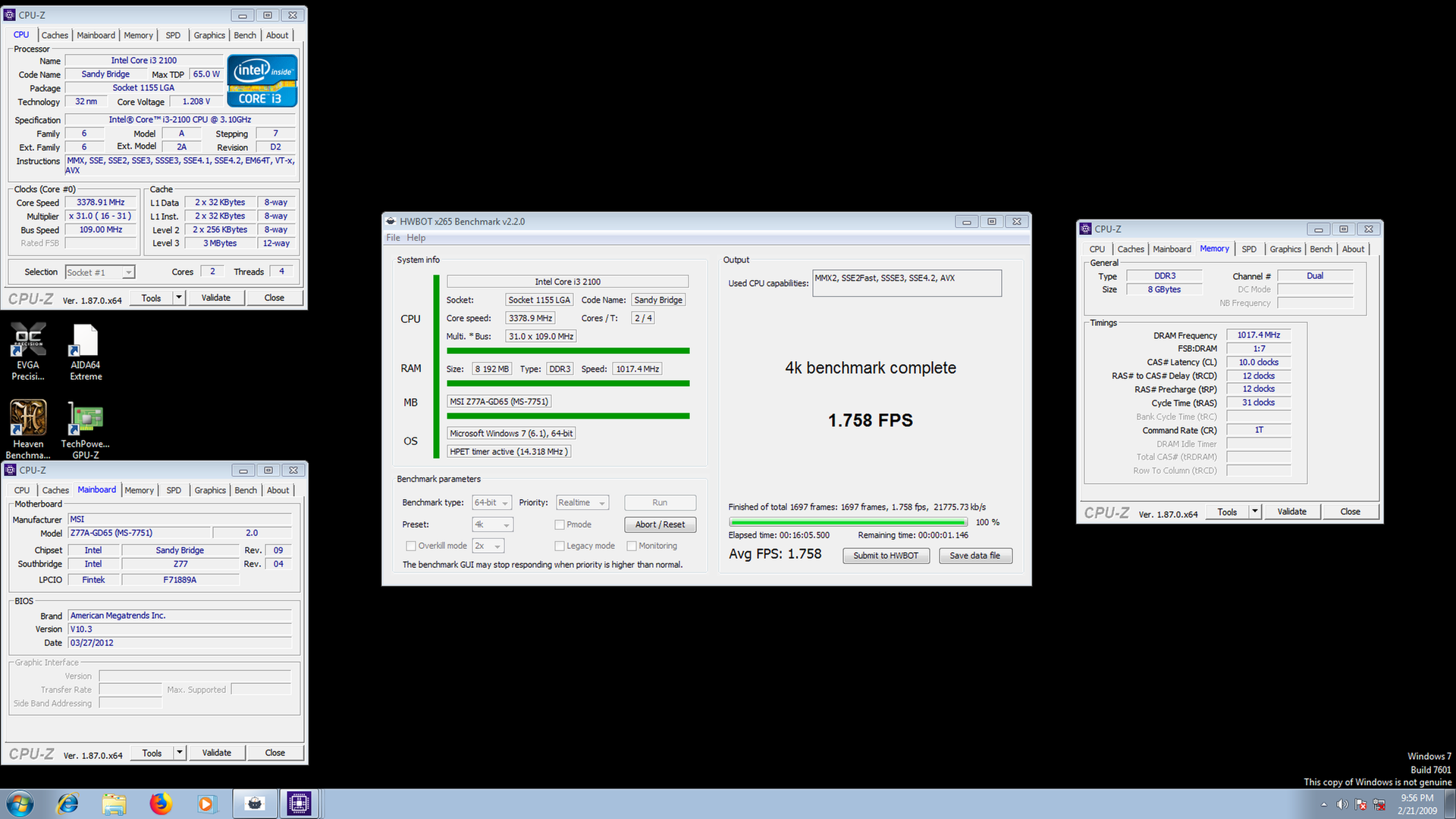1456x819 pixels.
Task: Expand Tools arrow in Mainboard window
Action: coord(180,753)
